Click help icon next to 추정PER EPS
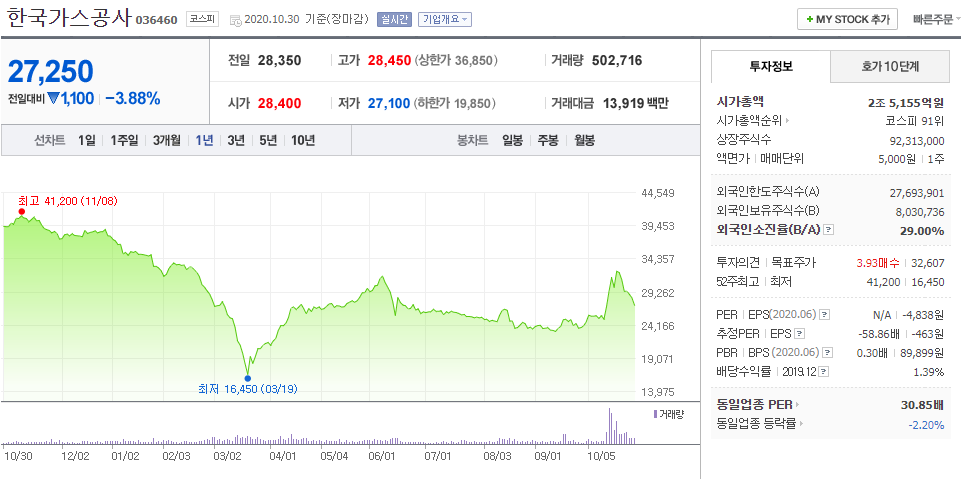965x479 pixels. (x=799, y=334)
